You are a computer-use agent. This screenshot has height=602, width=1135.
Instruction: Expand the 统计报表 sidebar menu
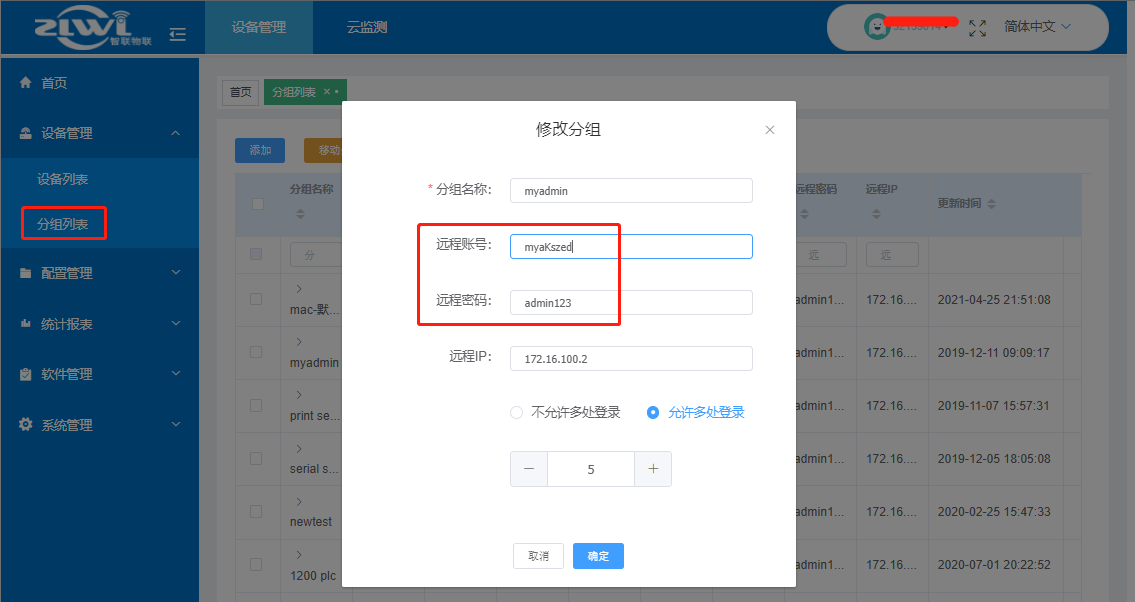point(99,324)
